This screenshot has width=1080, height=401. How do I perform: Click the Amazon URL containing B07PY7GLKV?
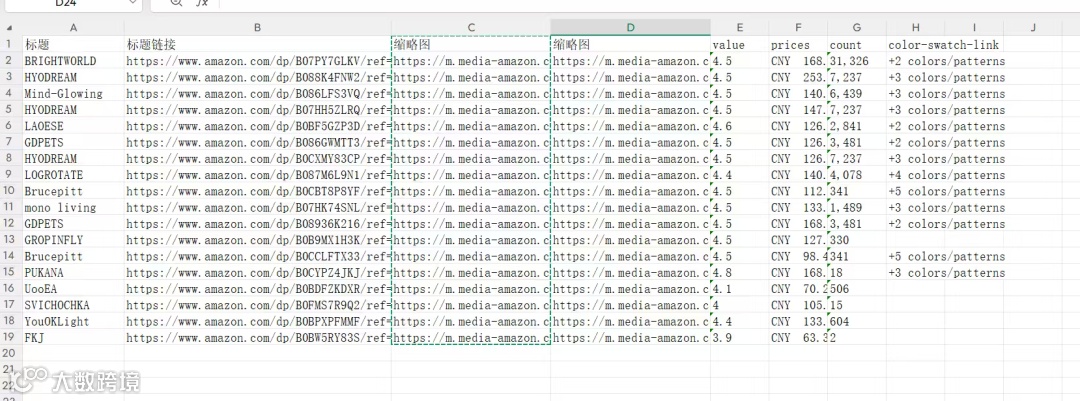point(258,61)
